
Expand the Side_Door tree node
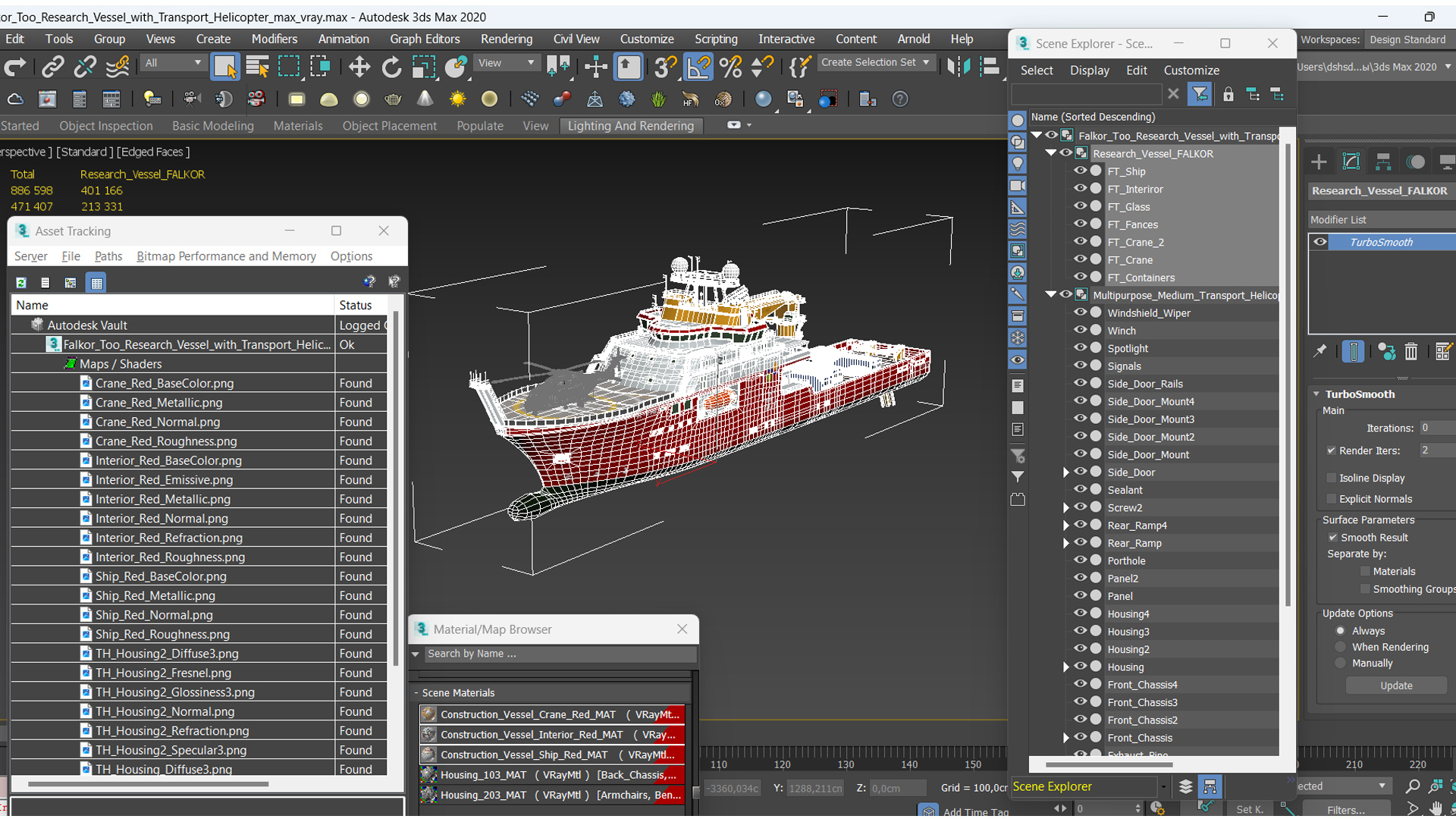(1065, 472)
